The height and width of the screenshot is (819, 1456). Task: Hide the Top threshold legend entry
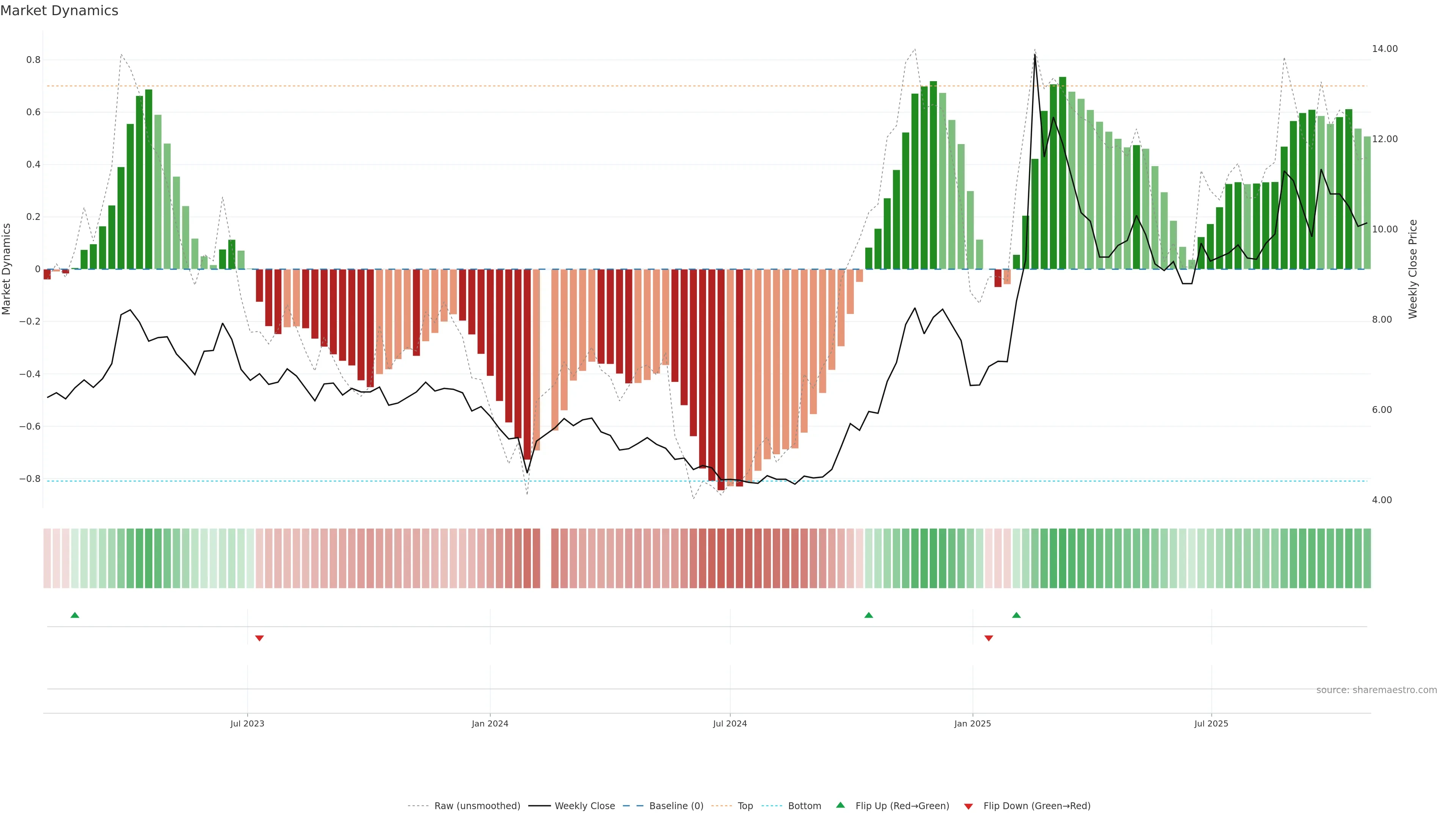745,805
